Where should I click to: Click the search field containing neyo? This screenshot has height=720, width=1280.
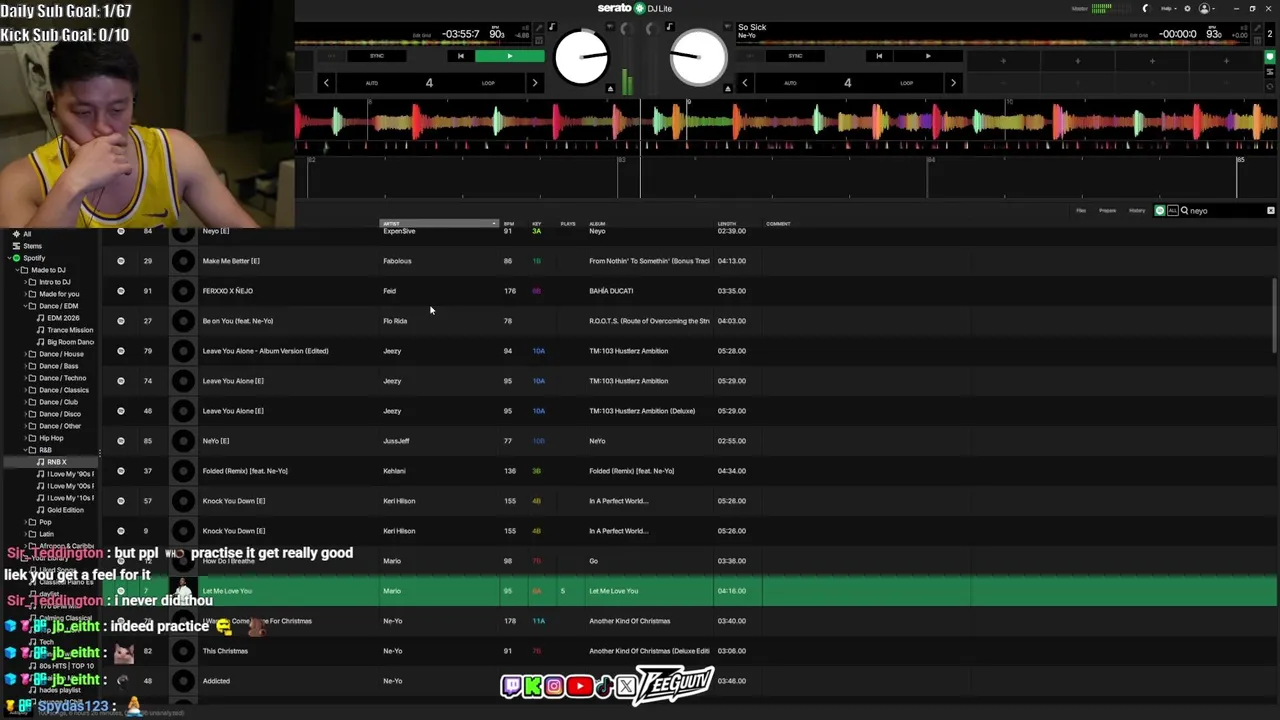coord(1225,211)
